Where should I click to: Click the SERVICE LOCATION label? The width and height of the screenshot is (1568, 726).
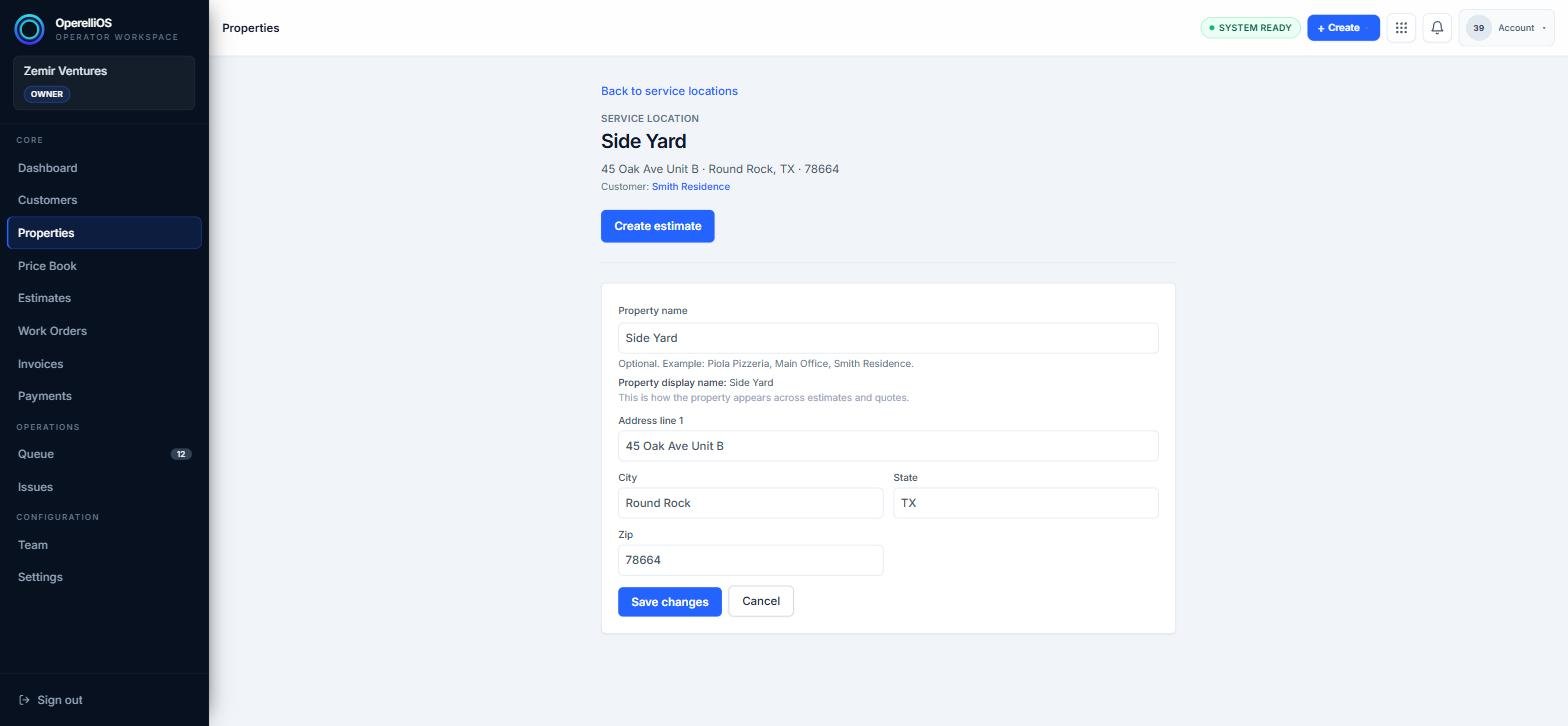point(650,119)
